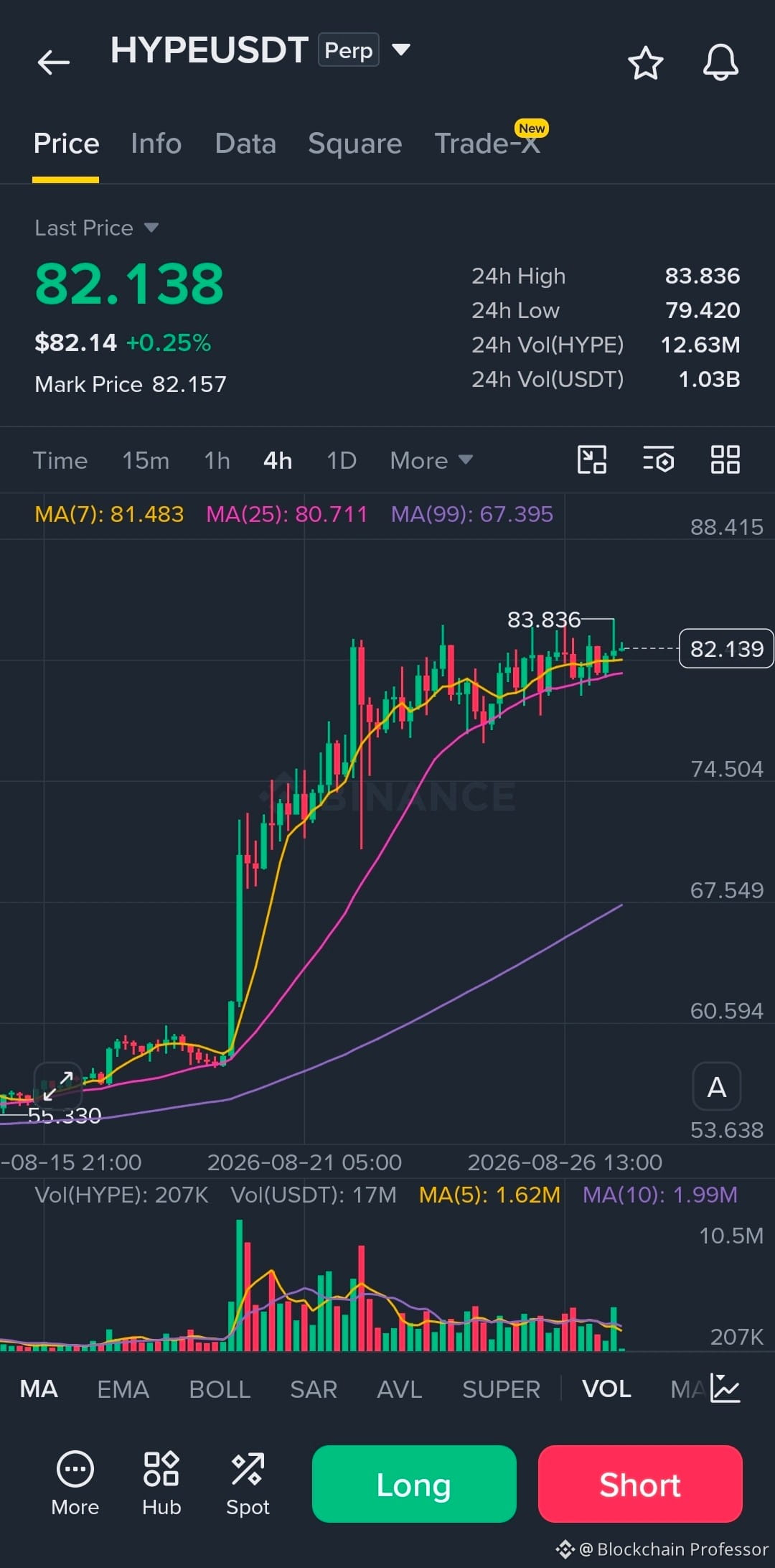Tap the 24h Vol(USDT) value 1.03B
This screenshot has height=1568, width=775.
tap(709, 379)
